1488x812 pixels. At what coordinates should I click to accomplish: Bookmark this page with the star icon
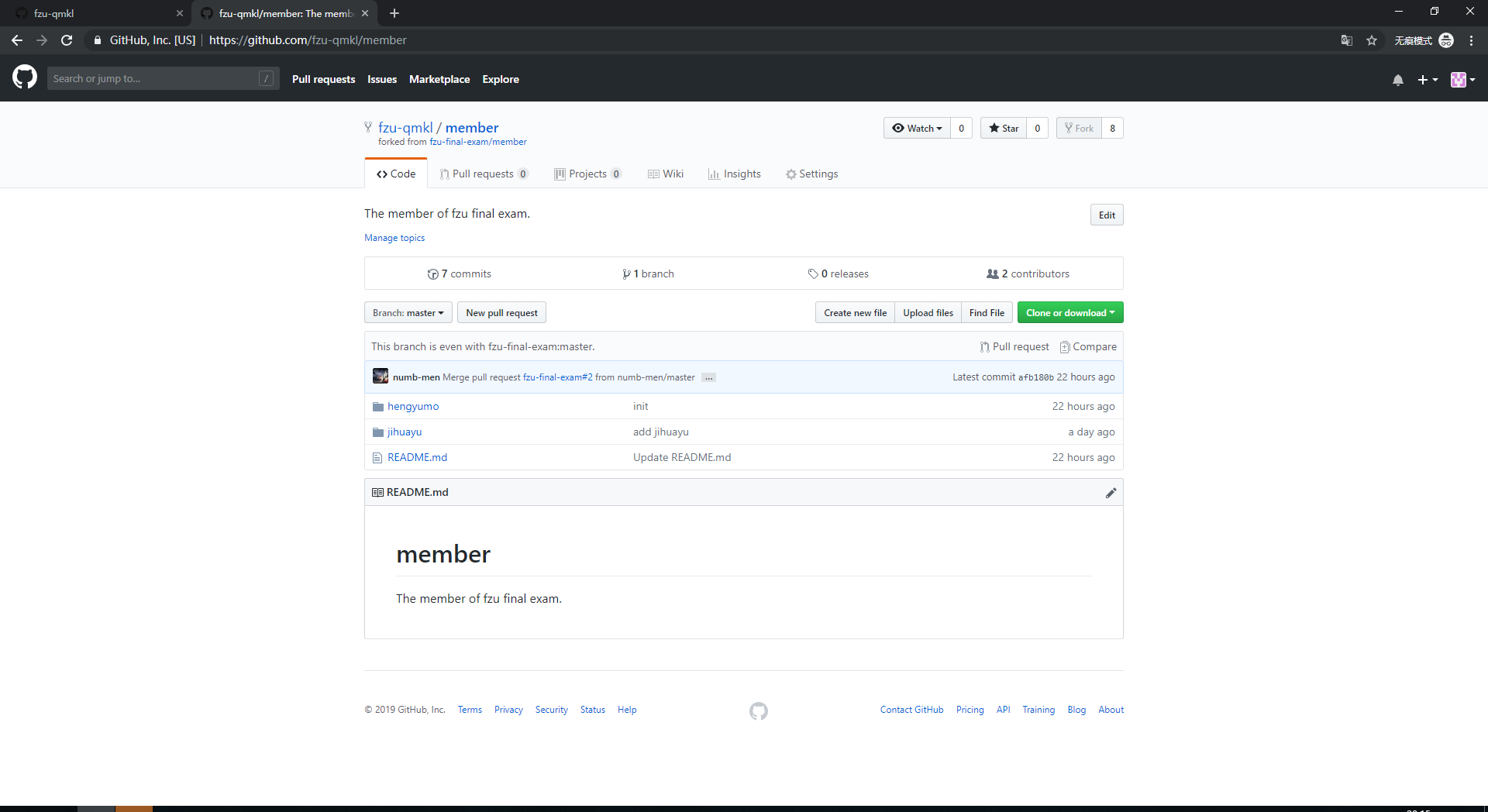(x=1372, y=40)
